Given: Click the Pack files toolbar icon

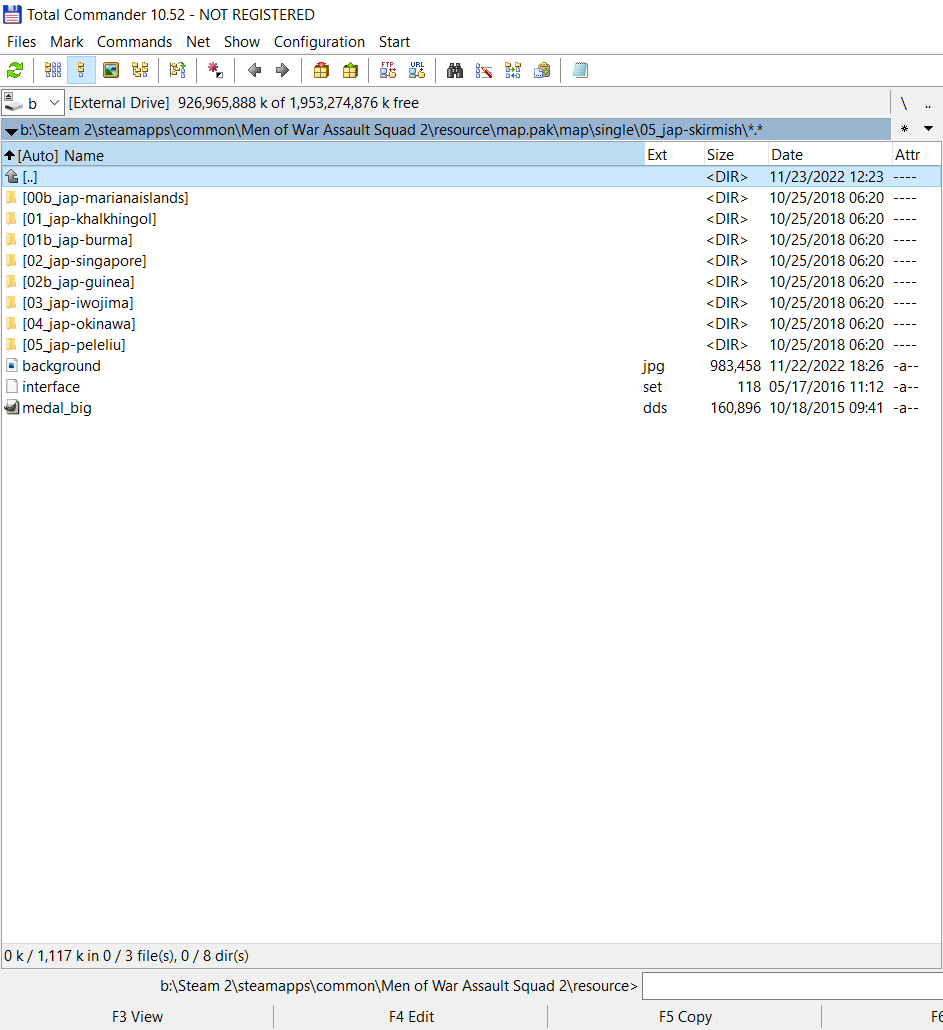Looking at the screenshot, I should pos(321,70).
